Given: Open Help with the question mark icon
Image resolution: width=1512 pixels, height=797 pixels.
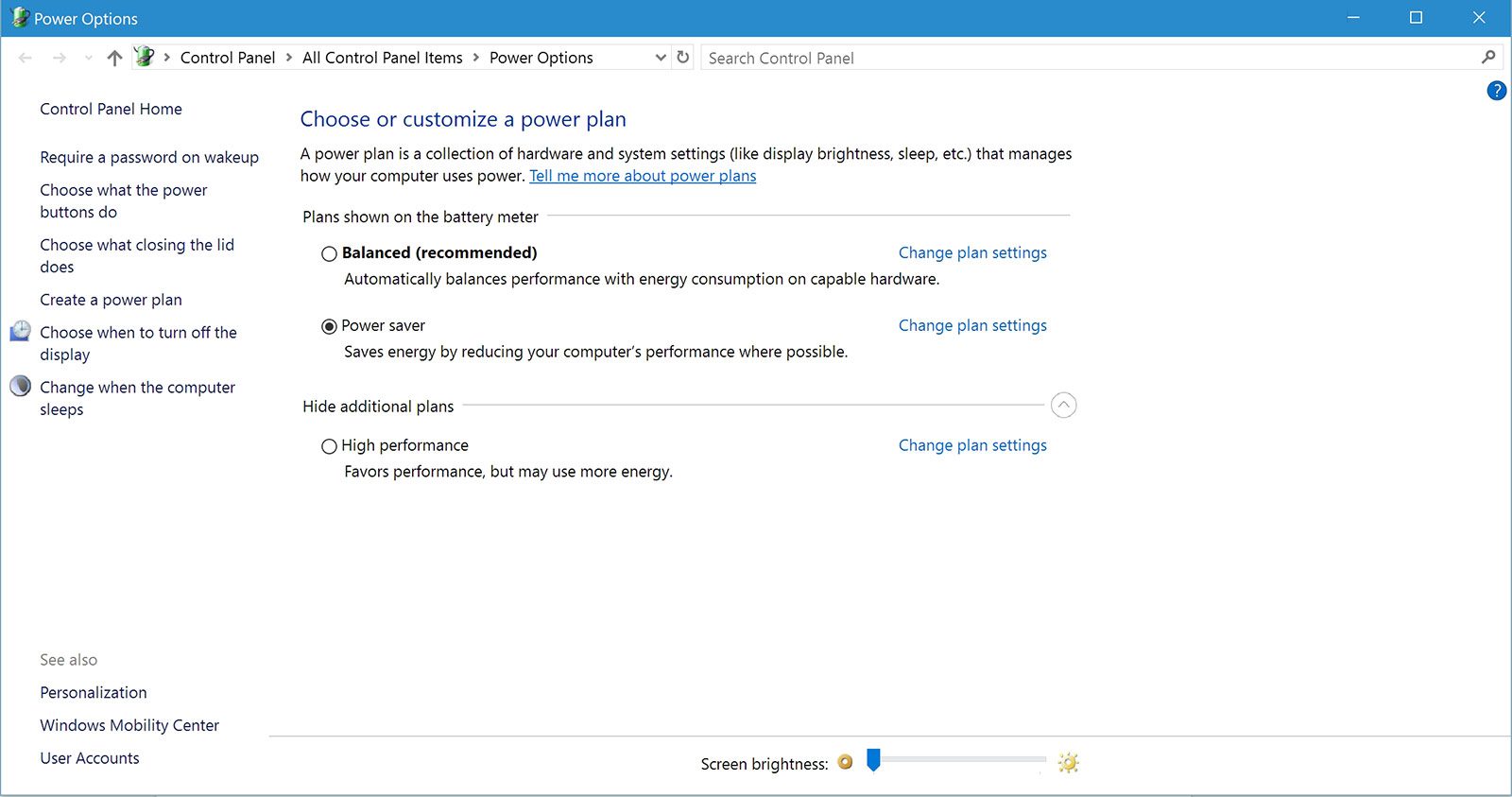Looking at the screenshot, I should click(x=1497, y=91).
